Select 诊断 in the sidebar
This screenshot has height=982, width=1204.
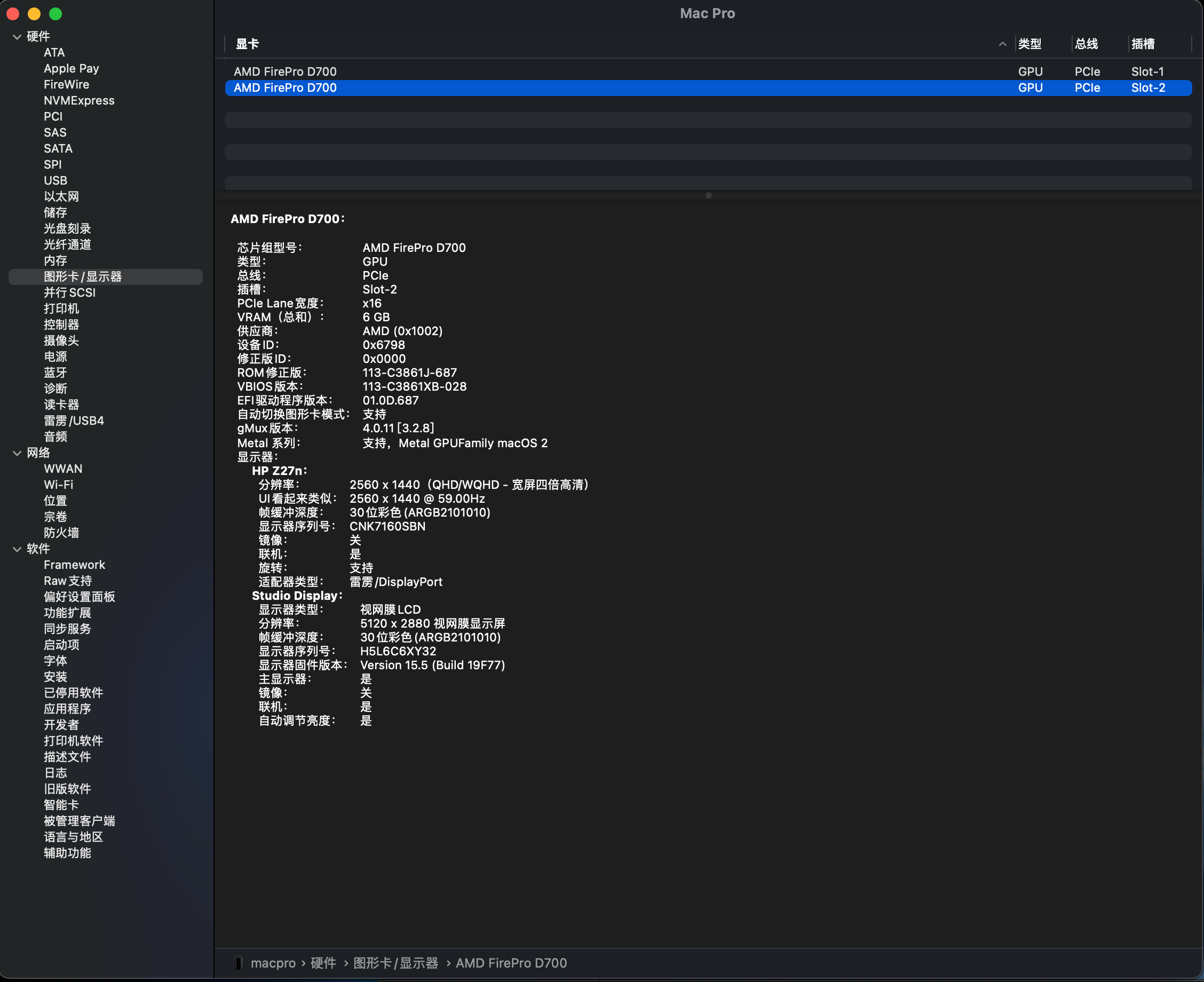pos(56,389)
